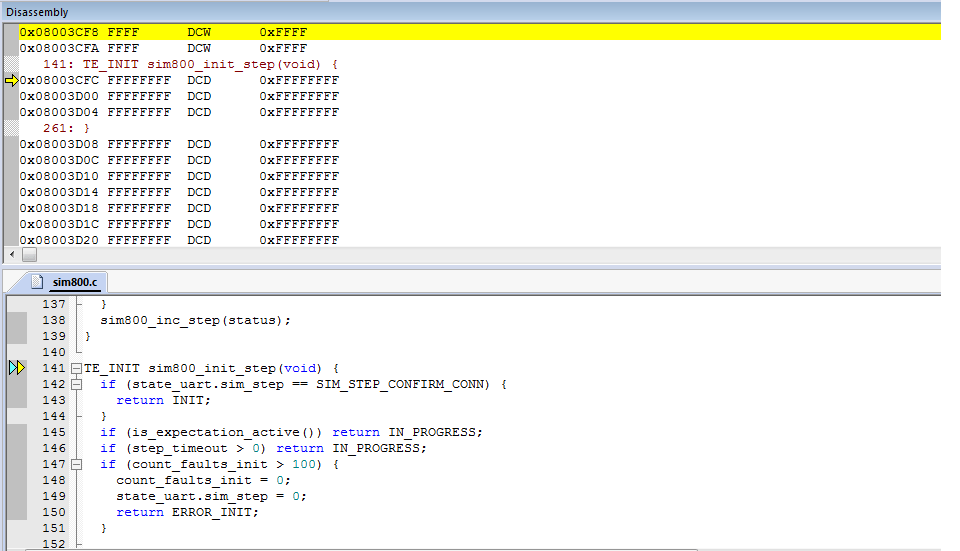Click 'return INIT;' on line 143
The width and height of the screenshot is (960, 551).
[163, 400]
